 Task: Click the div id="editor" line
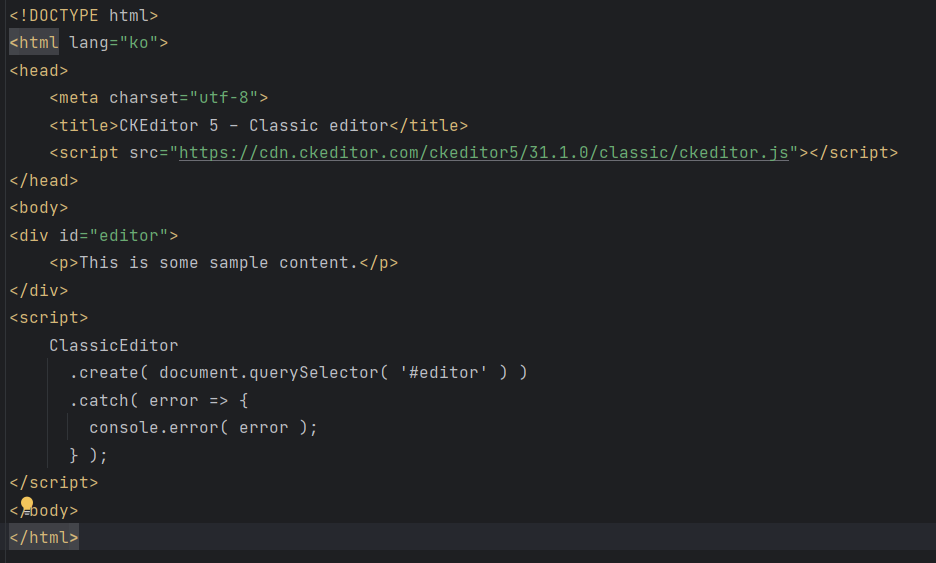(94, 235)
